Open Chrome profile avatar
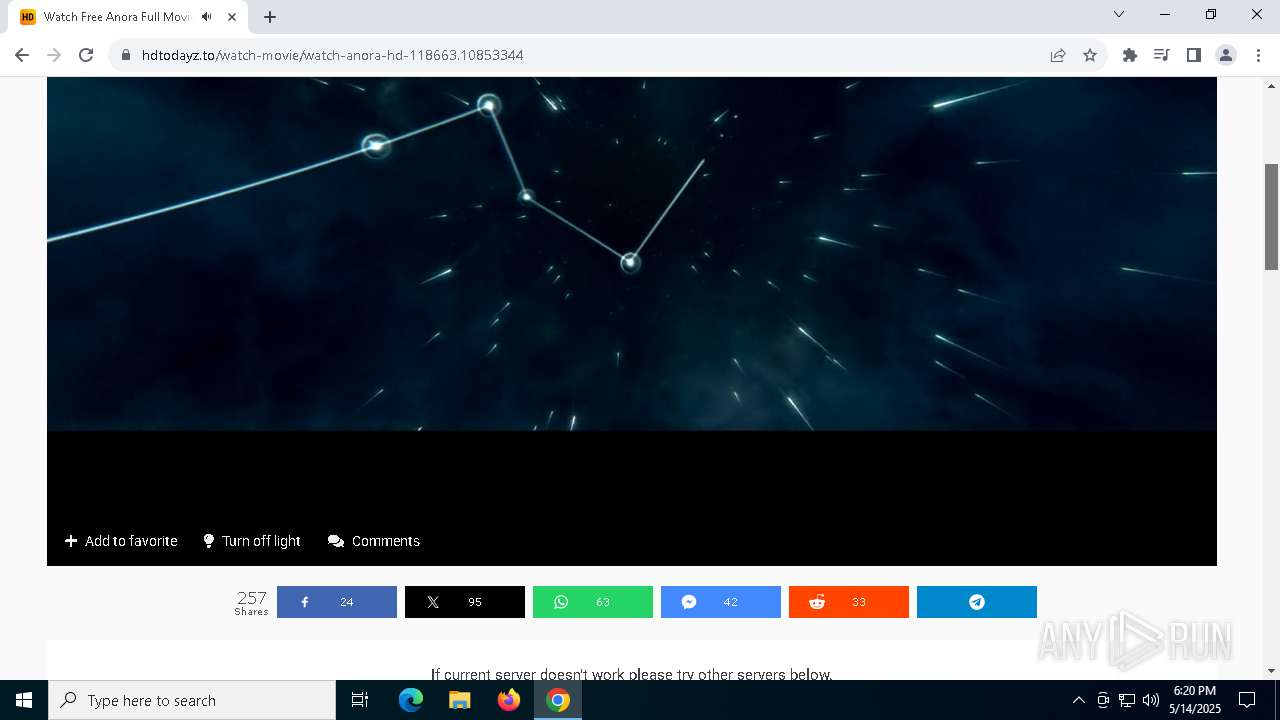 click(1226, 55)
